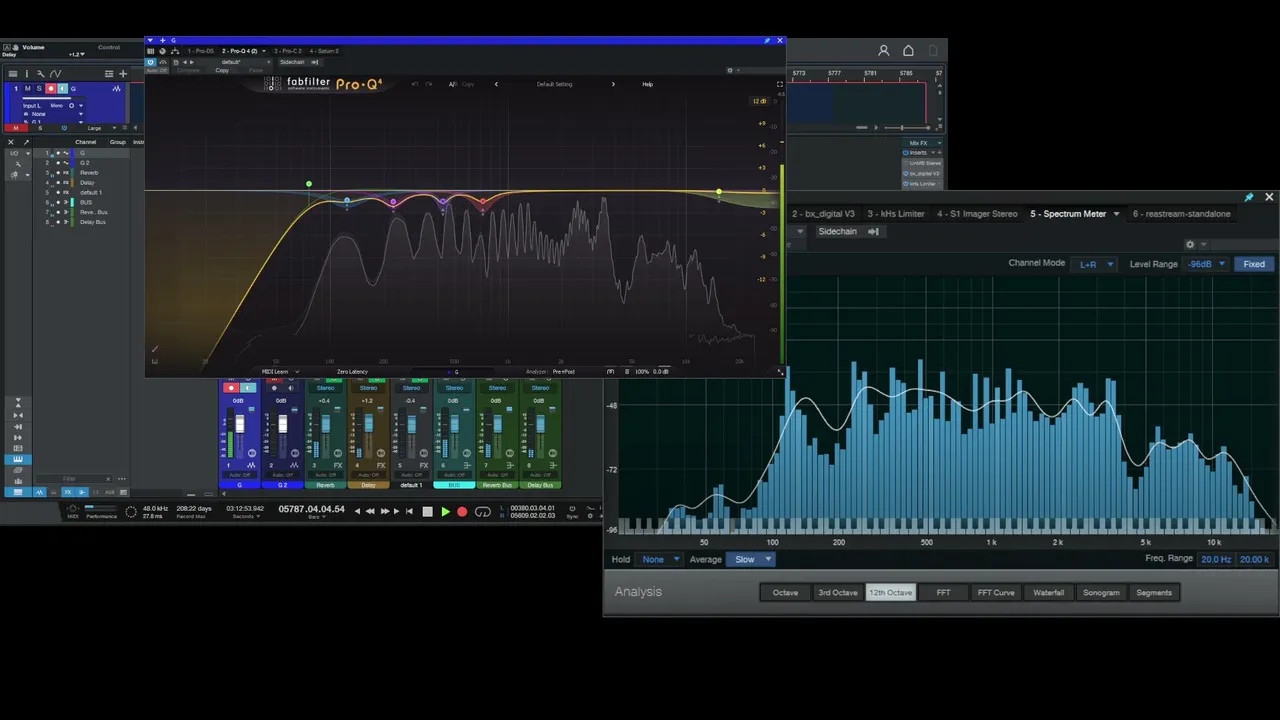Mute track G in the inspector

(28, 89)
